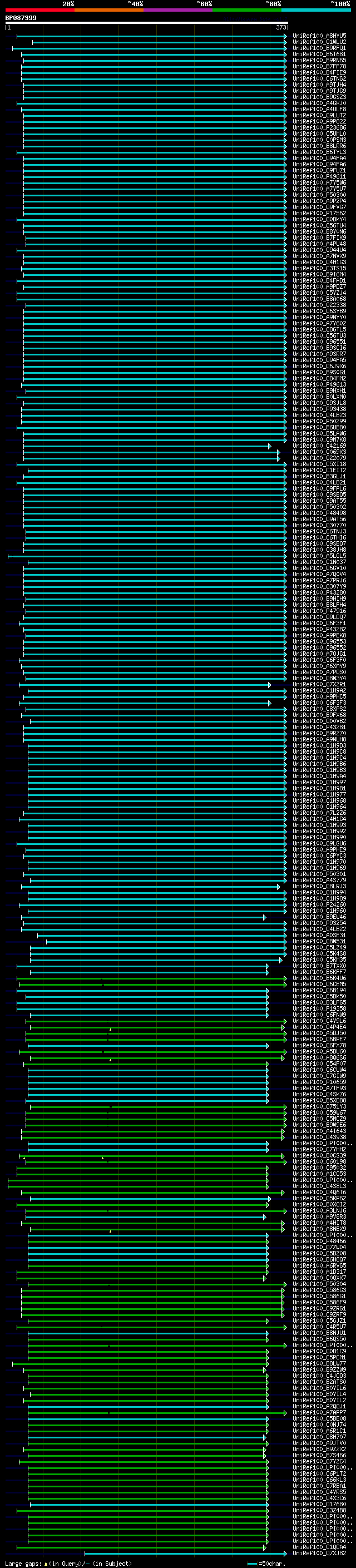Select the UniRef100_Q9FUZ1 label

click(x=319, y=170)
